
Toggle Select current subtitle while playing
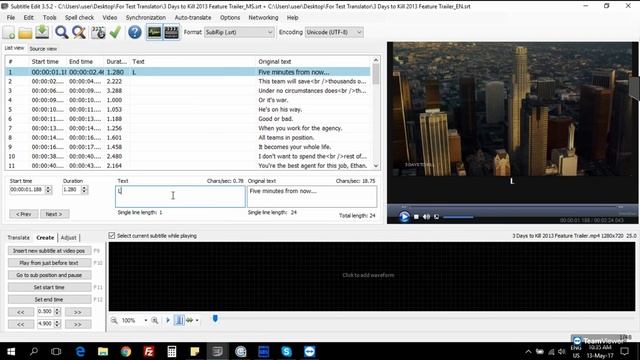tap(112, 236)
